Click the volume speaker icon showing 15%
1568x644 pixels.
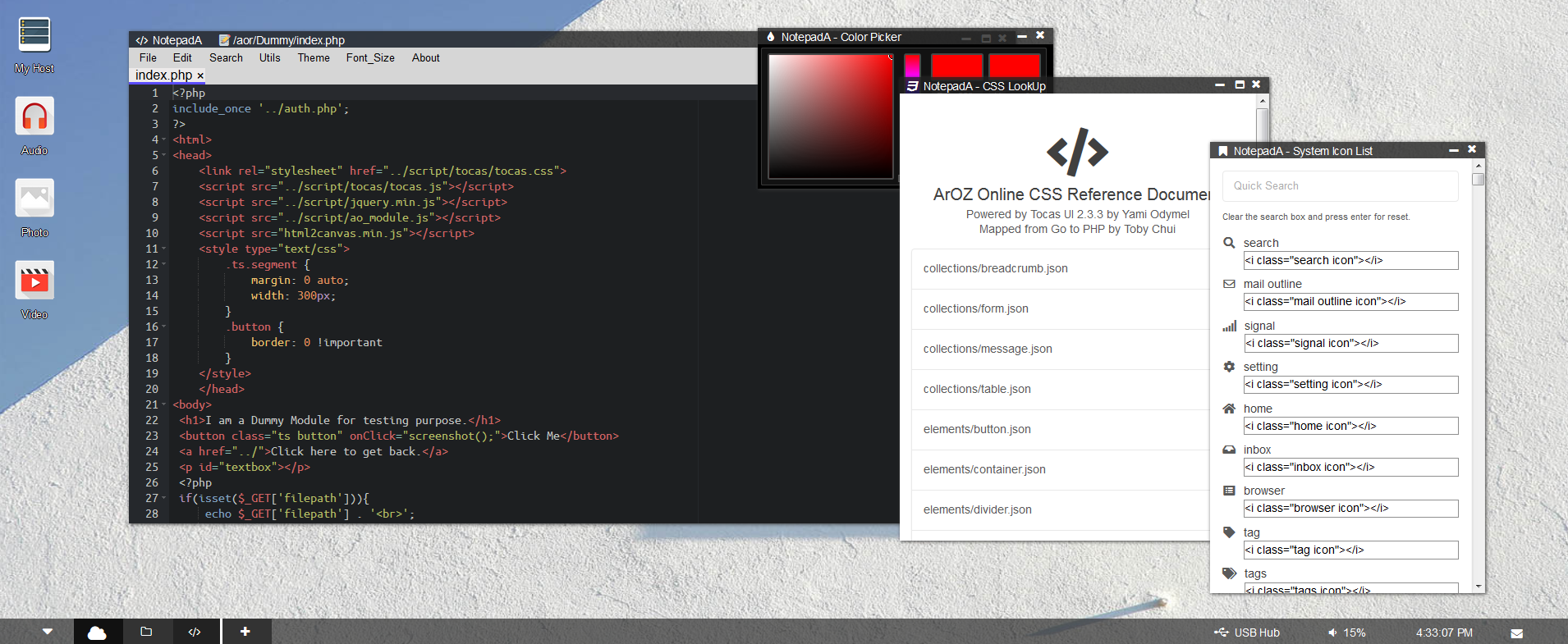pos(1332,633)
